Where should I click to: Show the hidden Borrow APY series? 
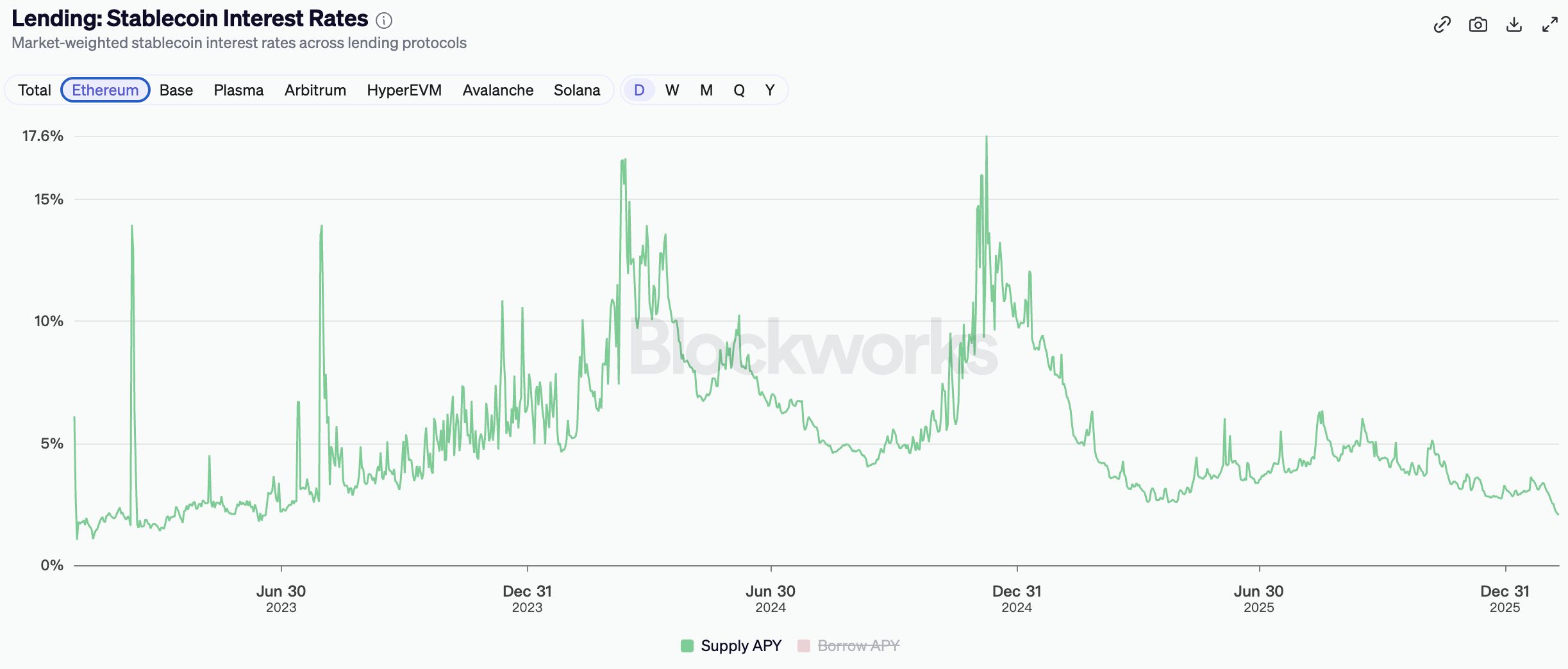pos(858,645)
